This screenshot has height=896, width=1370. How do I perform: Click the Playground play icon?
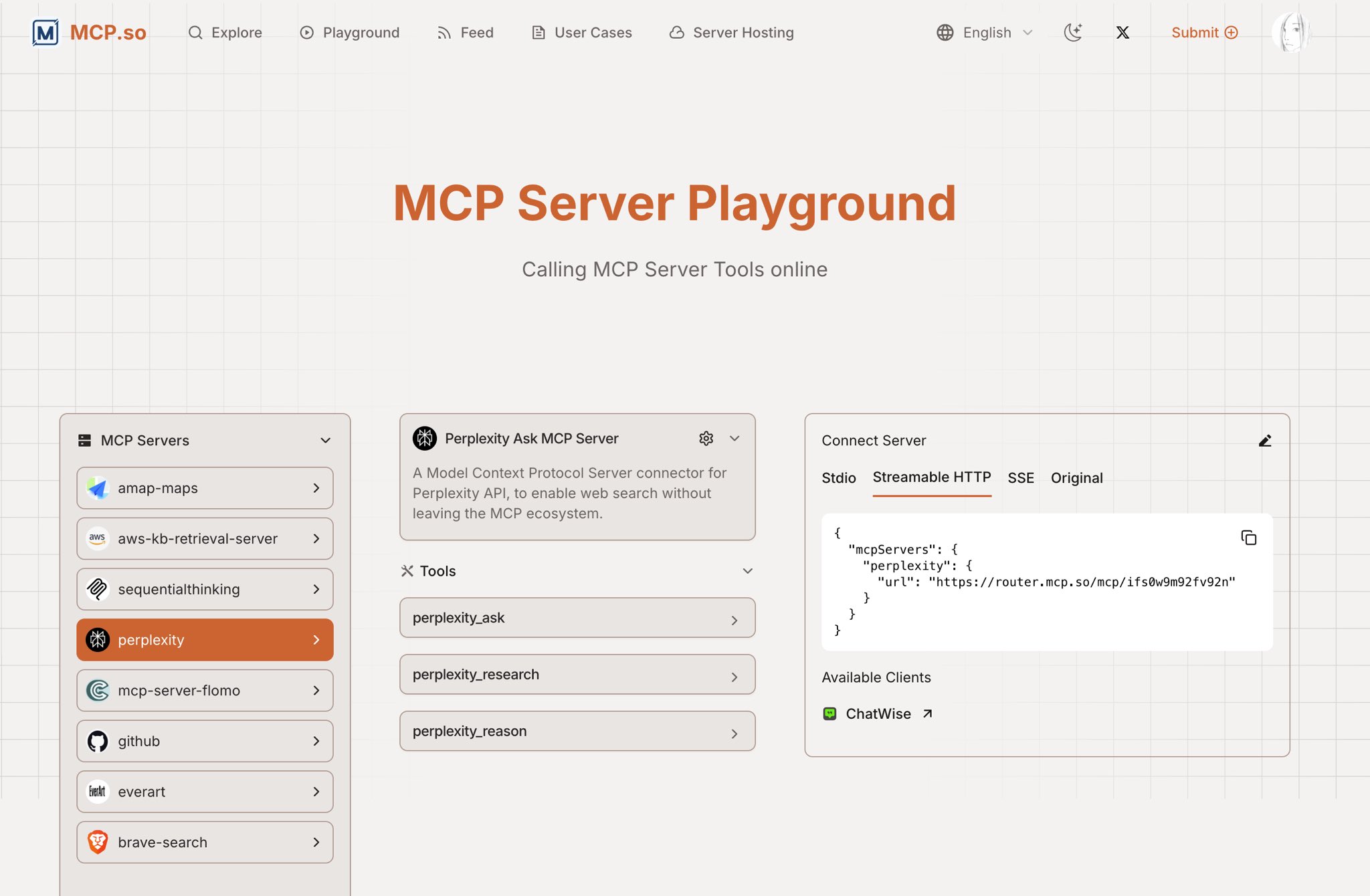click(x=306, y=32)
